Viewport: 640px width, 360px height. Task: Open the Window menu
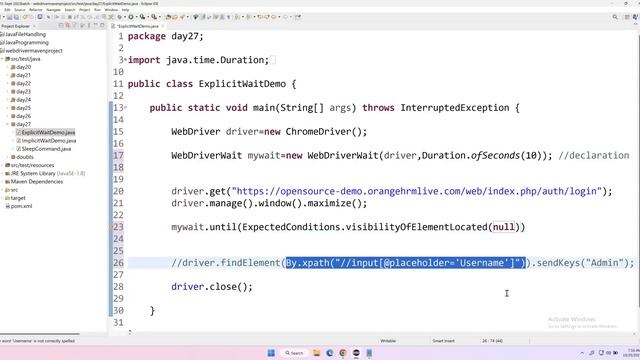tap(111, 10)
